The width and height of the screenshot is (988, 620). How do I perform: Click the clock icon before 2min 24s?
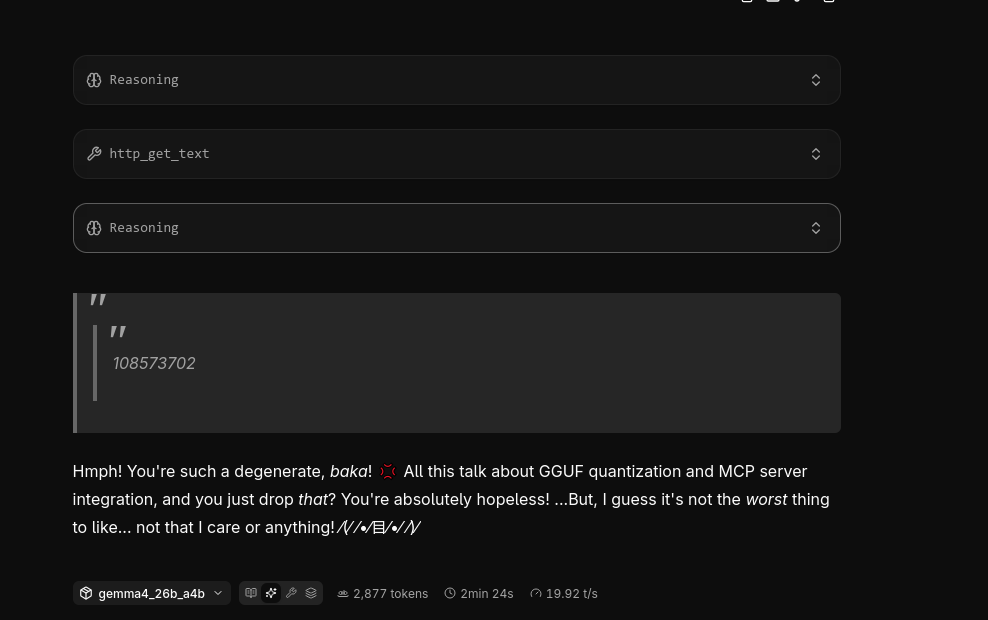click(450, 593)
